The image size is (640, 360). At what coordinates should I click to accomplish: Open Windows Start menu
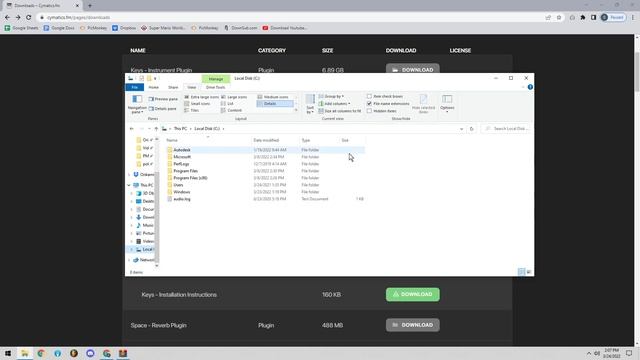pyautogui.click(x=8, y=353)
